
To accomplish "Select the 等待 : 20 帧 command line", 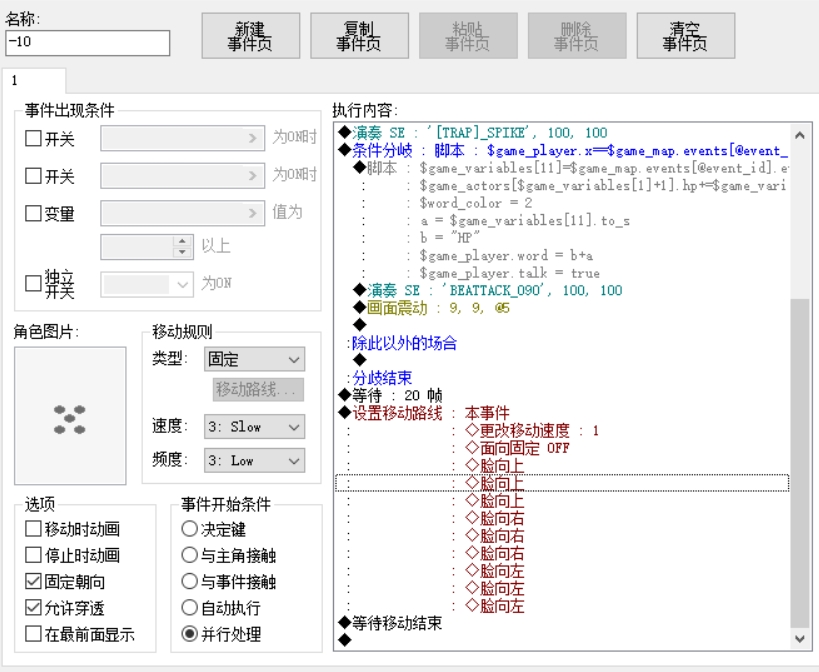I will 562,395.
